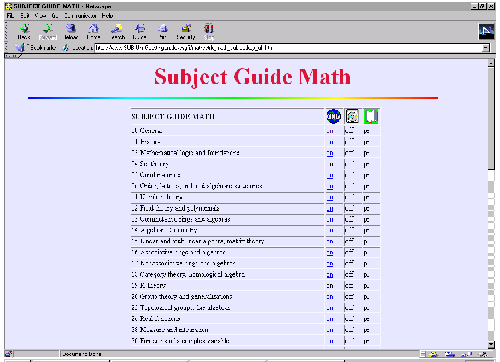Screen dimensions: 500x362
Task: Collapse the location toolbar using its left grip
Action: click(x=6, y=48)
